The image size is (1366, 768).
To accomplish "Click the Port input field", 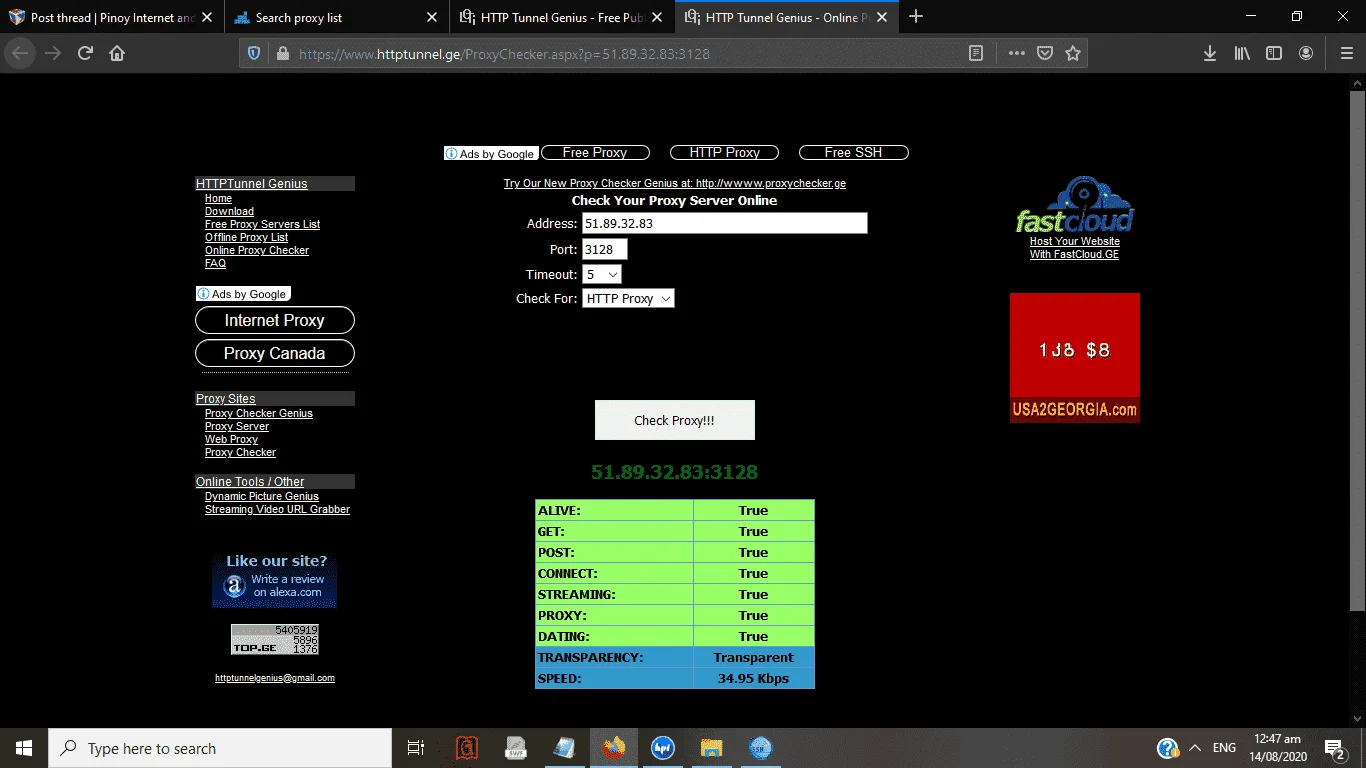I will tap(604, 249).
